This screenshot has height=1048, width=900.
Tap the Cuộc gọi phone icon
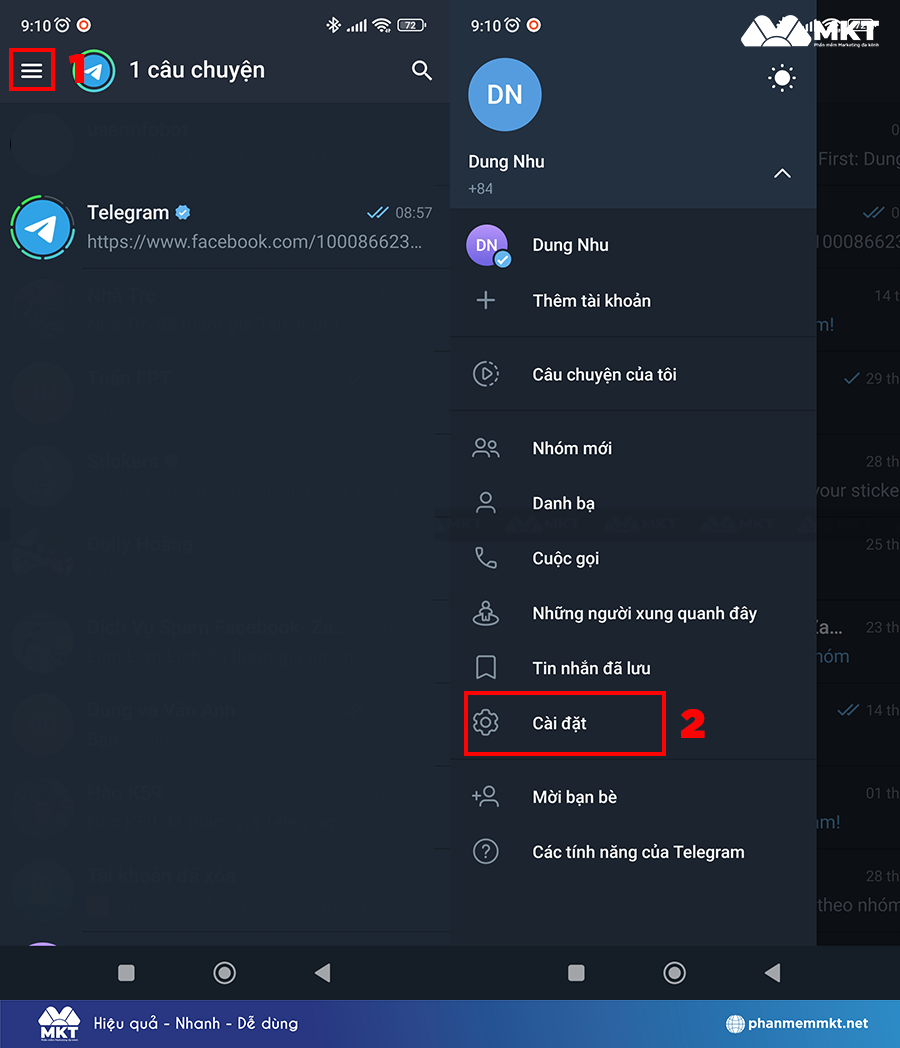pos(486,558)
